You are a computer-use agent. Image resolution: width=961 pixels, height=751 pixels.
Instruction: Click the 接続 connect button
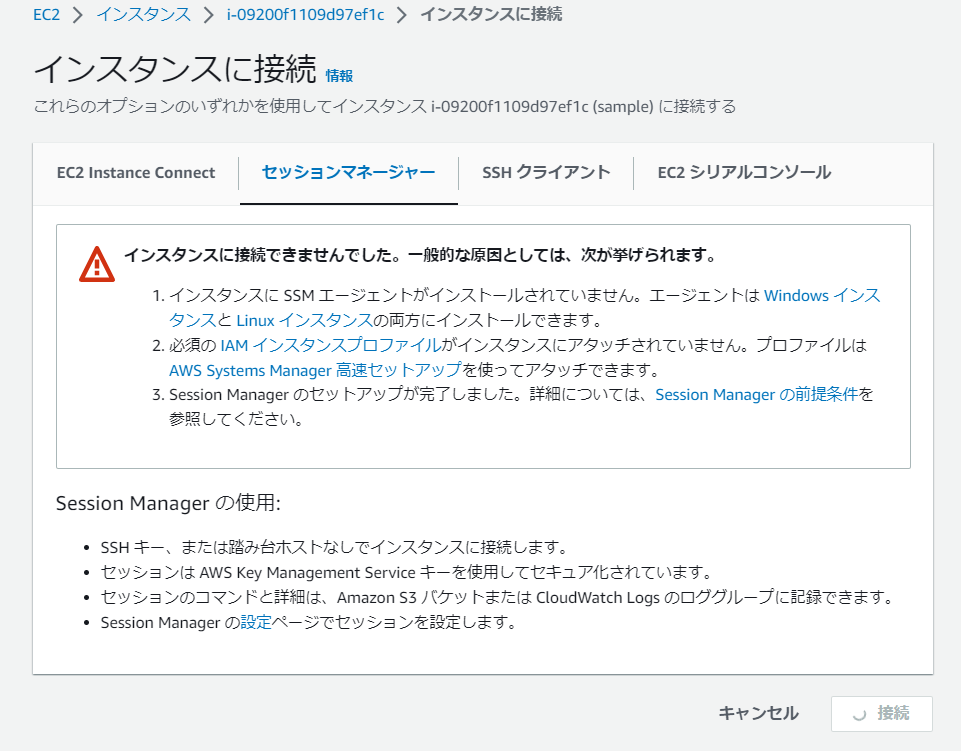coord(881,714)
